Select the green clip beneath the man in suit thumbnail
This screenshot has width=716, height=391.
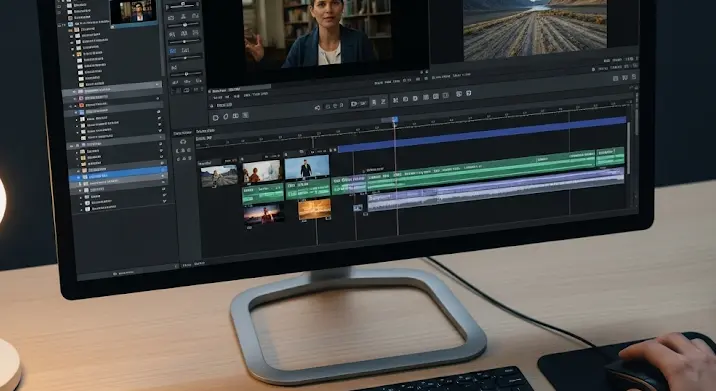pyautogui.click(x=307, y=189)
